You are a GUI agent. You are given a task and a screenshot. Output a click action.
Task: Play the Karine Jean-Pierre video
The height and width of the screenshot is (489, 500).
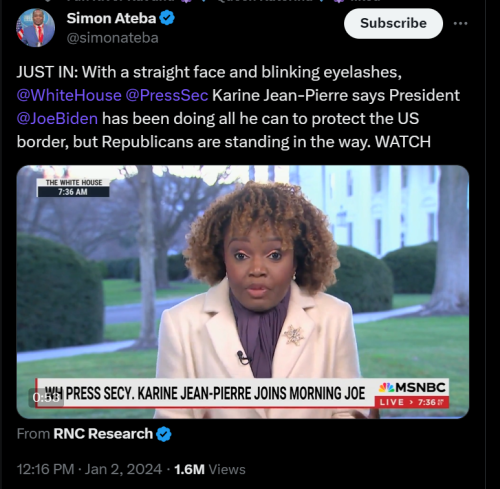click(x=243, y=292)
